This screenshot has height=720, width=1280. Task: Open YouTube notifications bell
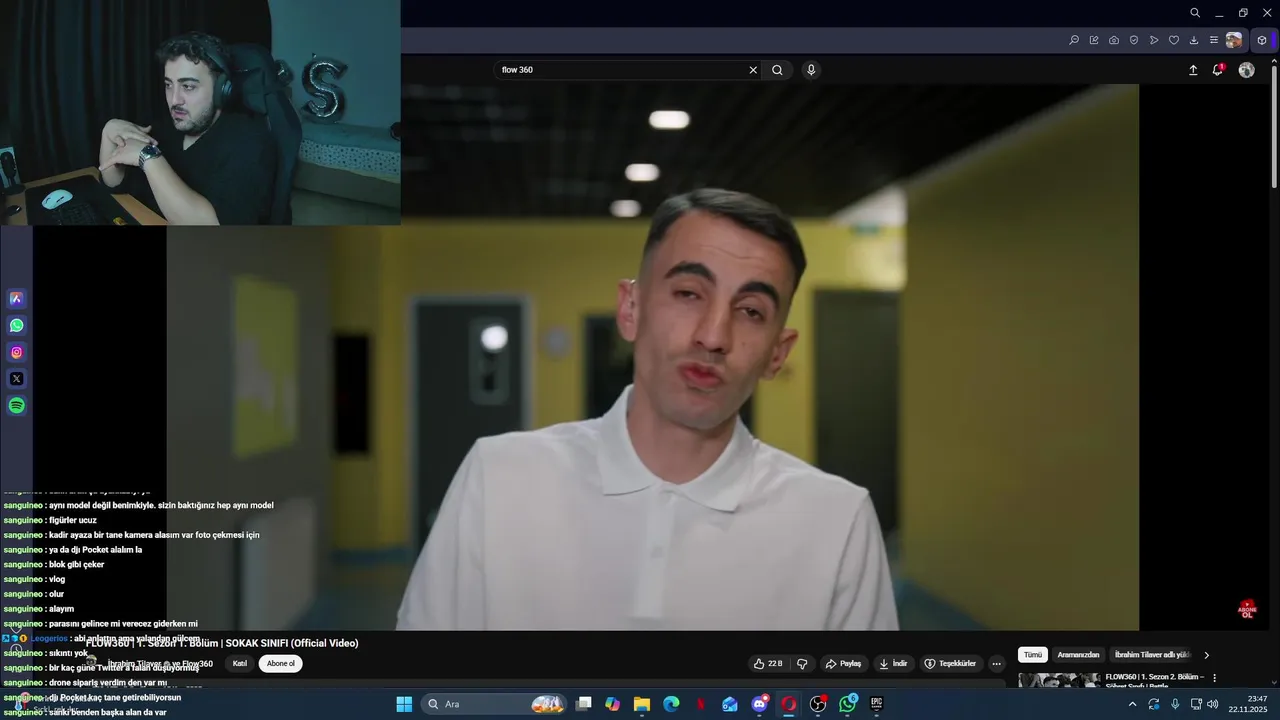(x=1218, y=70)
